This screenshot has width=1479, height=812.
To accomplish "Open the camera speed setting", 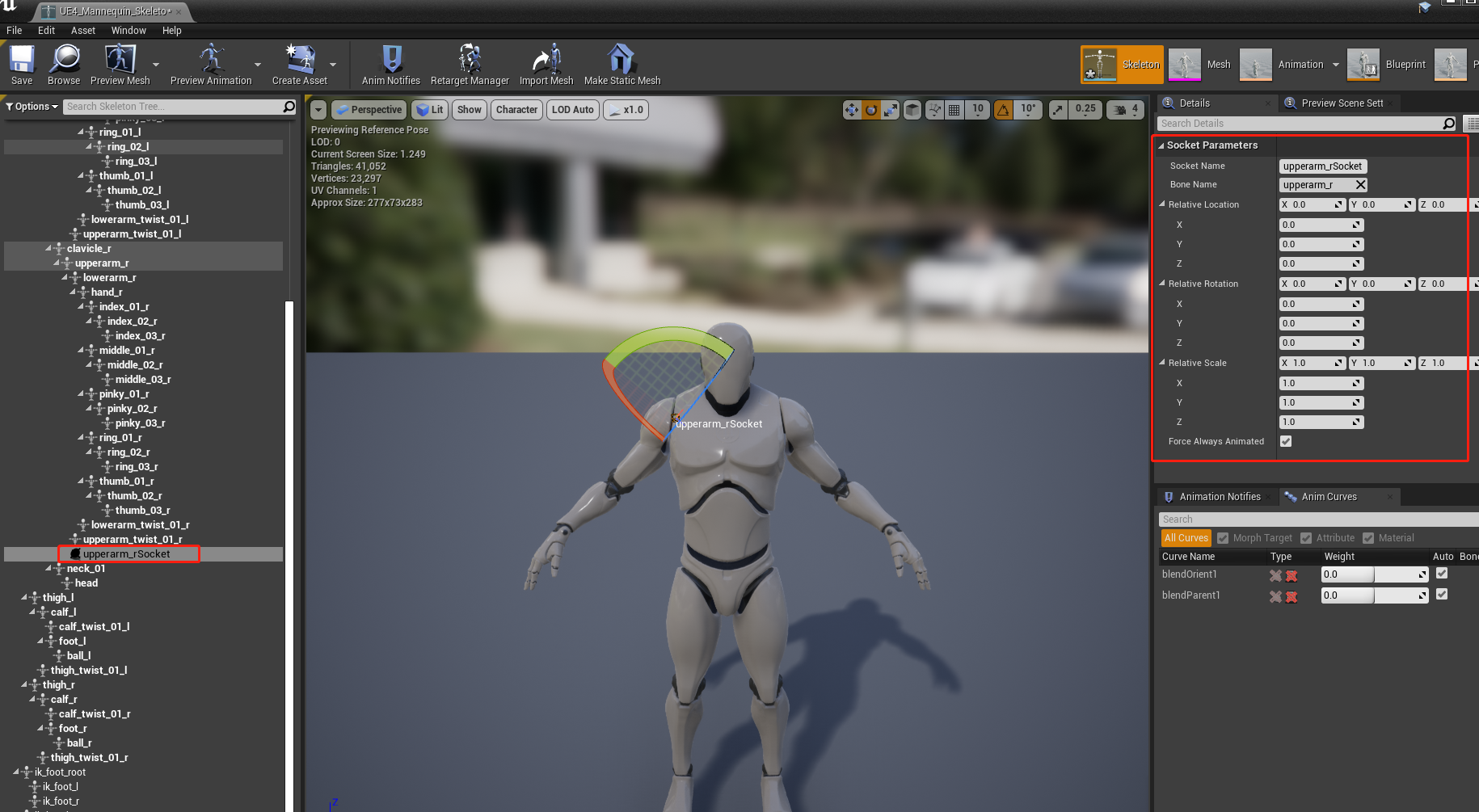I will 1125,110.
